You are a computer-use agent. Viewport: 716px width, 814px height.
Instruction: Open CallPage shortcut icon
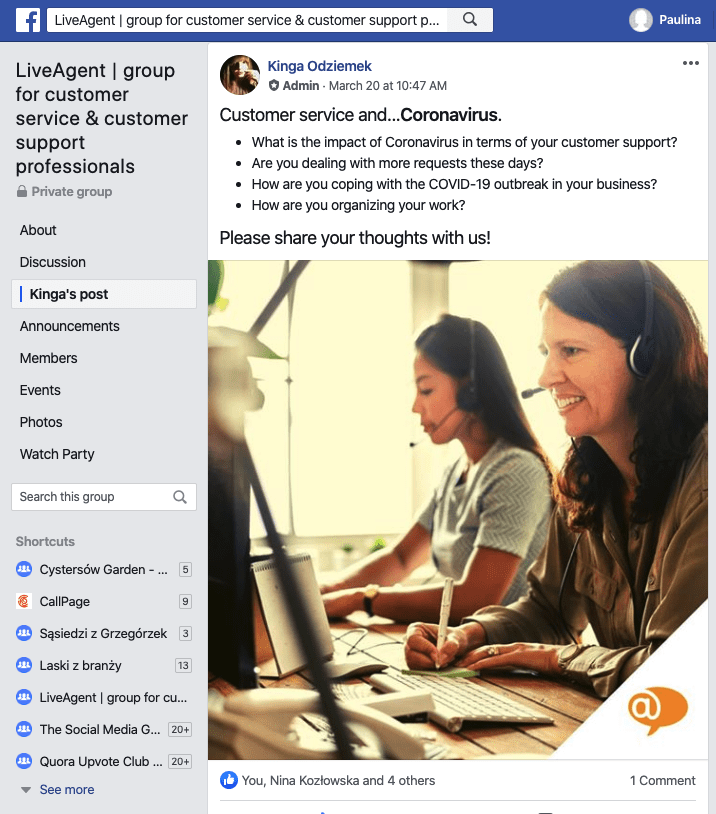[x=24, y=601]
